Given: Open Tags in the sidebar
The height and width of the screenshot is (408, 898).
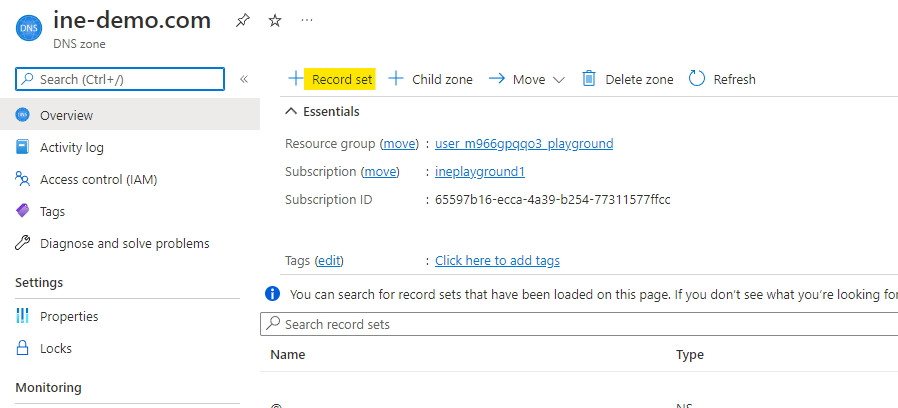Looking at the screenshot, I should [x=52, y=212].
